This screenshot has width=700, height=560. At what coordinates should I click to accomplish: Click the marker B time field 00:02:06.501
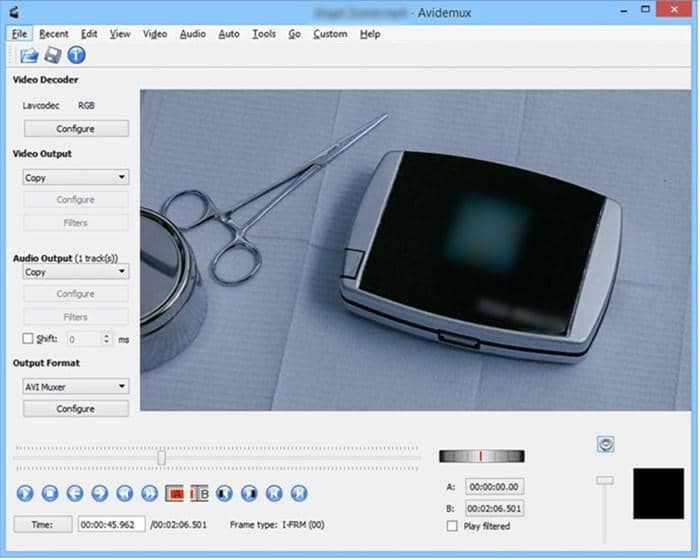coord(494,508)
